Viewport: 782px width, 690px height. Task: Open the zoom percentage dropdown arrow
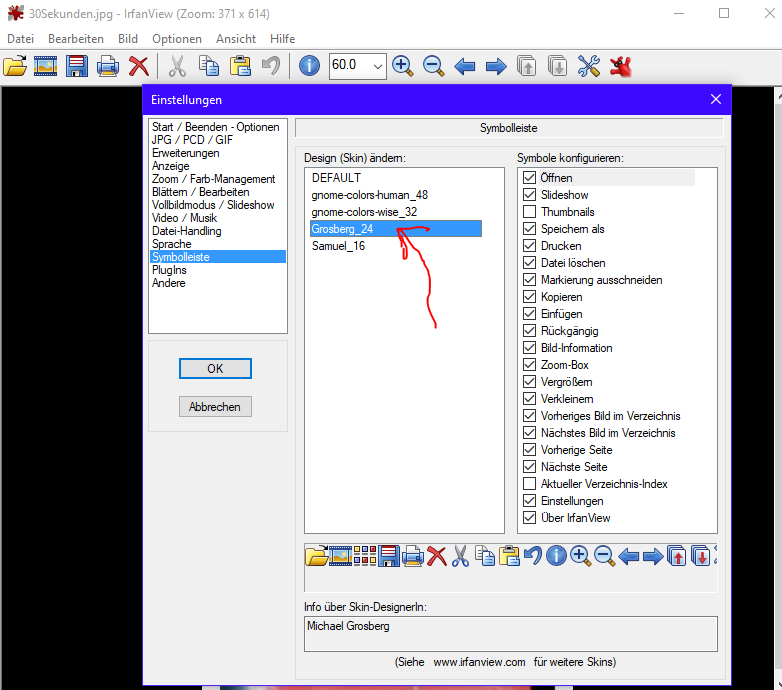(x=378, y=66)
